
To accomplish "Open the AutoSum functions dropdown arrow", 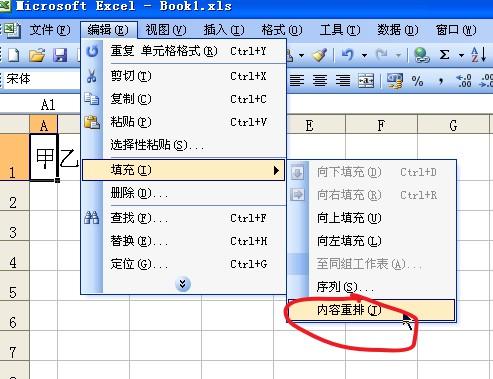I will pyautogui.click(x=461, y=55).
